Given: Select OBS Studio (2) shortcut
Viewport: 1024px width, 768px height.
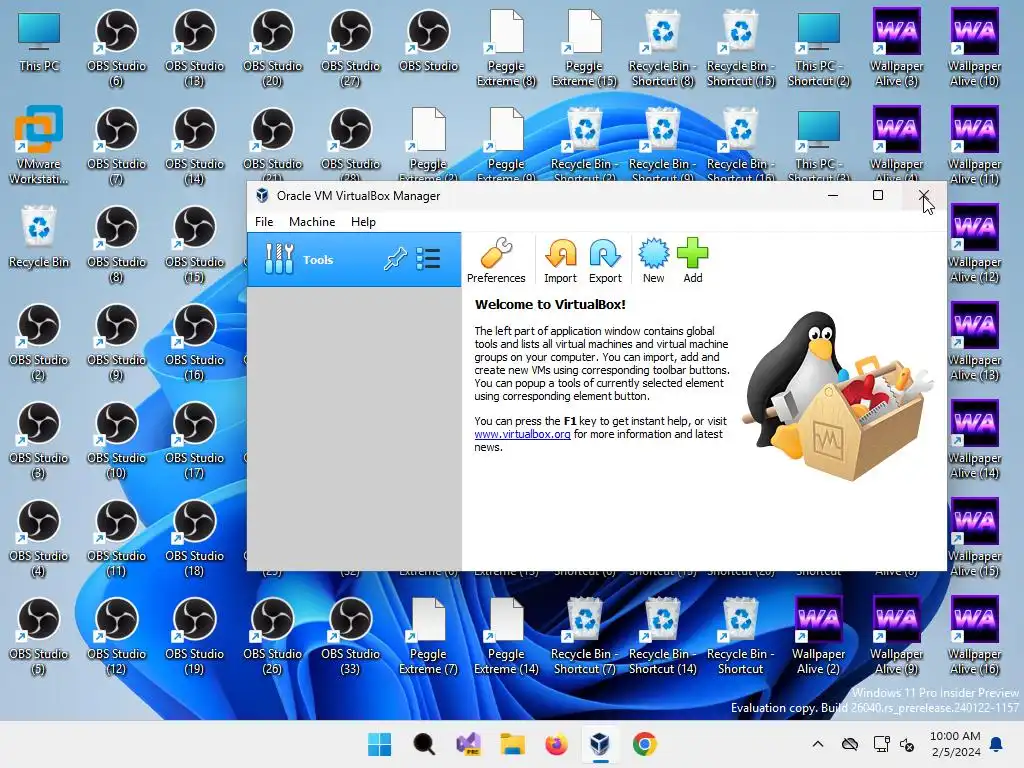Looking at the screenshot, I should [x=39, y=342].
